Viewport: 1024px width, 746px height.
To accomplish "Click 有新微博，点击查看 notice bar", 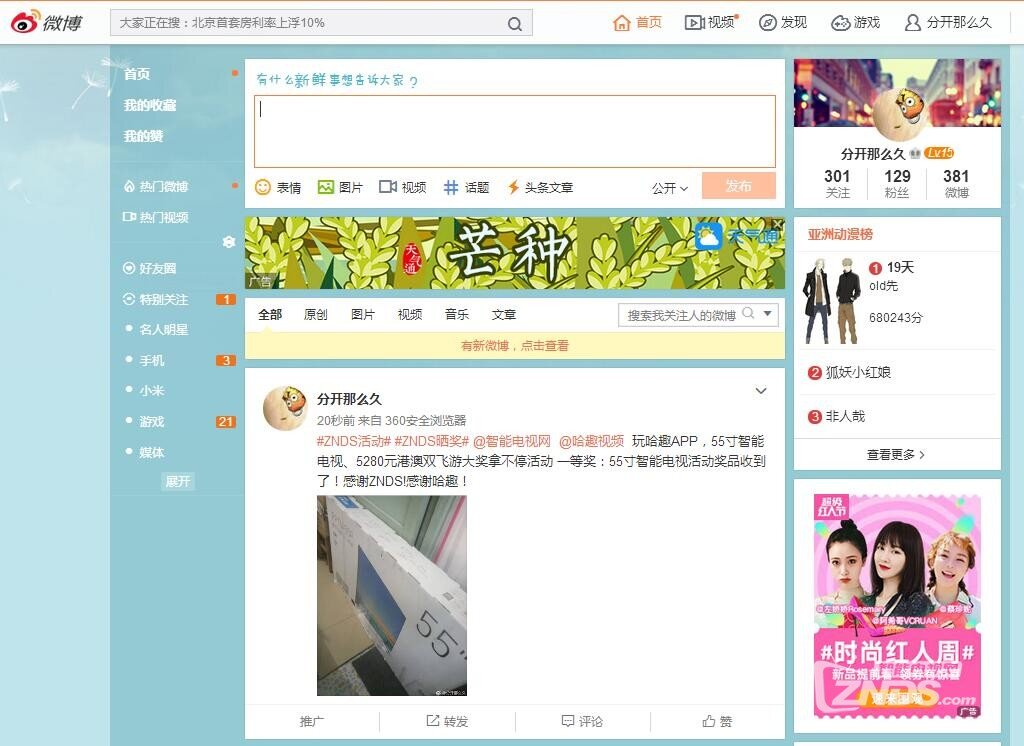I will 515,346.
